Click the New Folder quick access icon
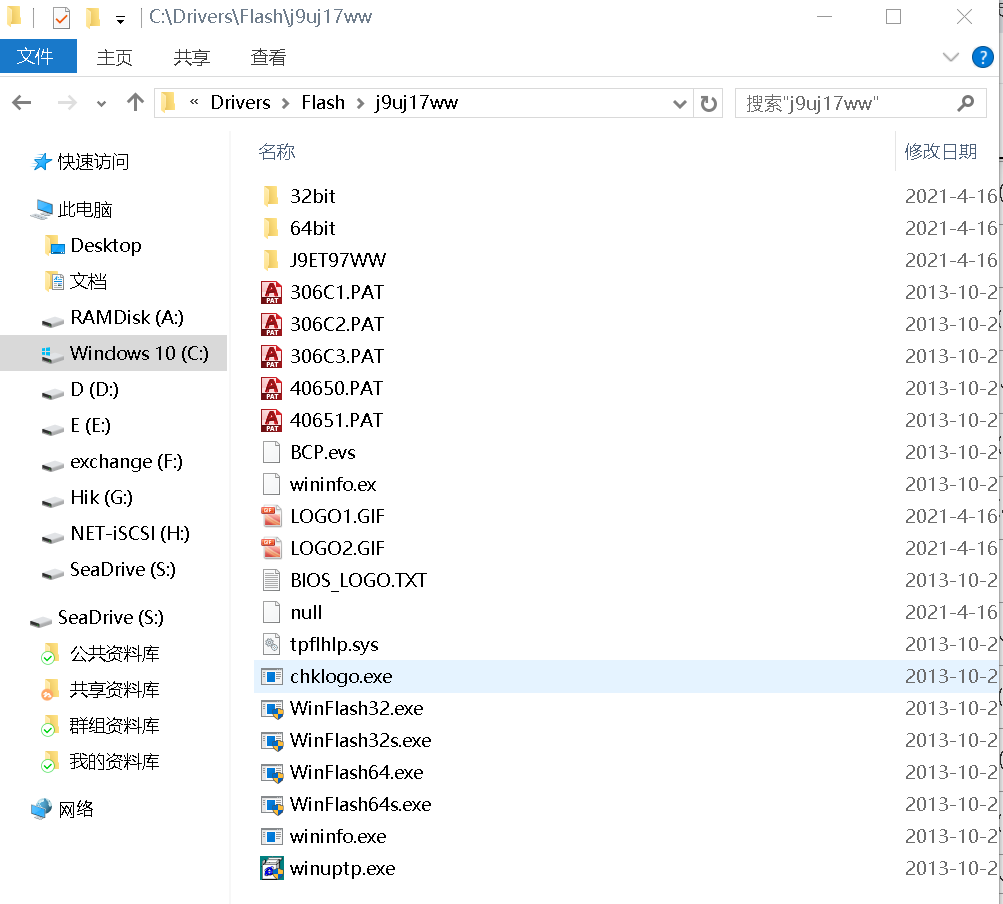The image size is (1003, 904). pos(93,17)
